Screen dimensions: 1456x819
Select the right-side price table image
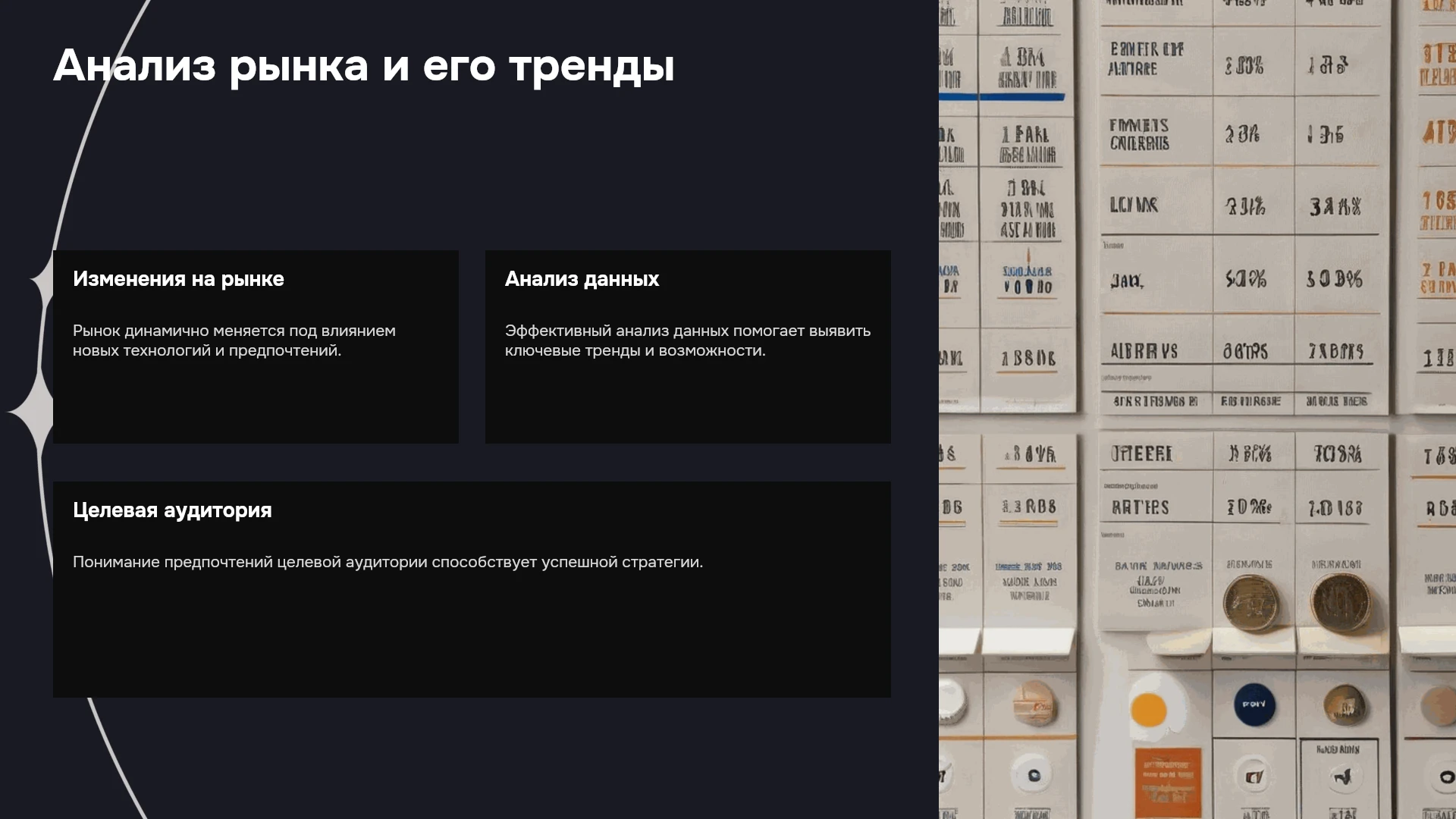click(x=1197, y=409)
